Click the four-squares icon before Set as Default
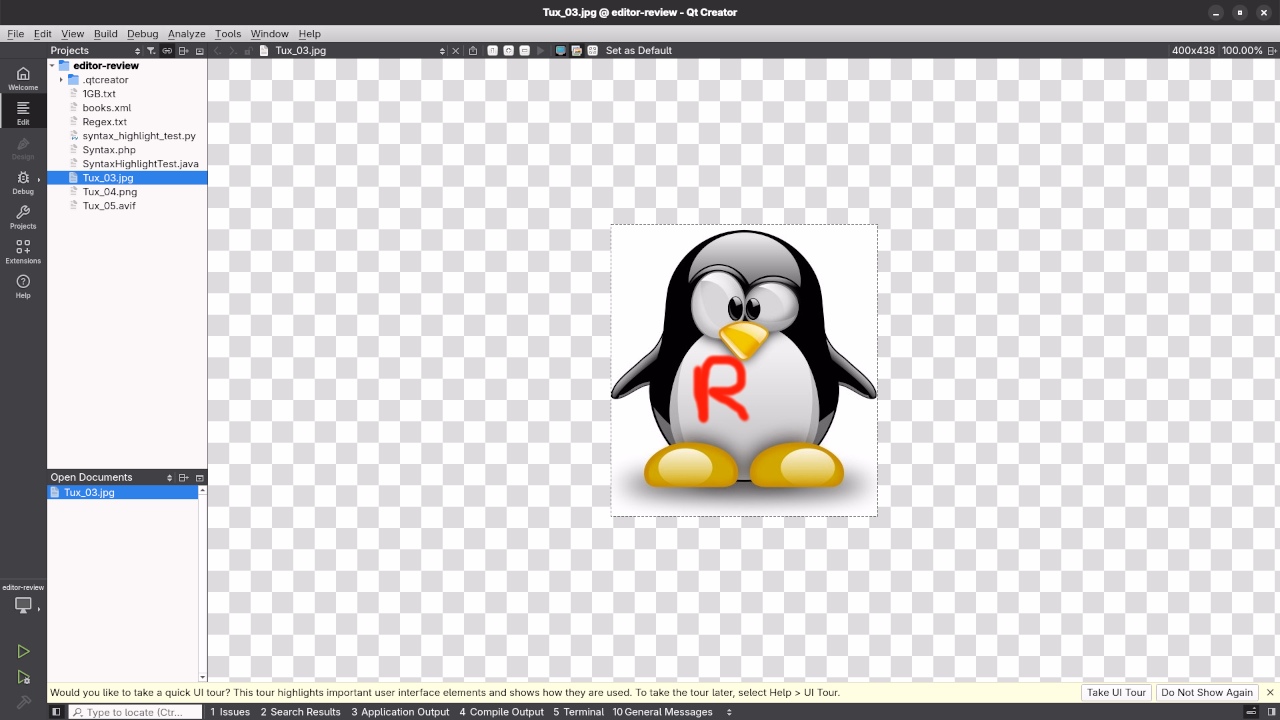The width and height of the screenshot is (1280, 720). (593, 50)
